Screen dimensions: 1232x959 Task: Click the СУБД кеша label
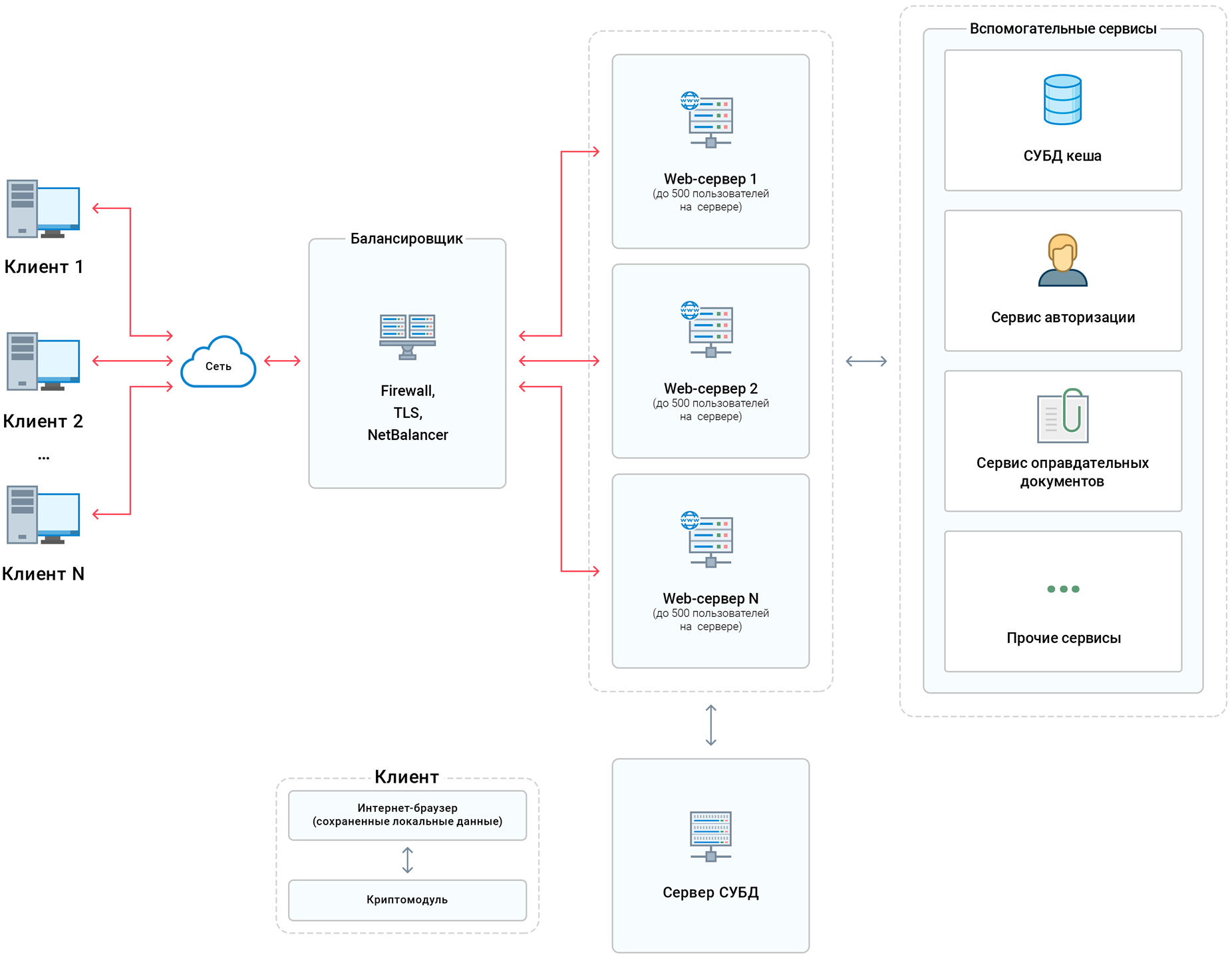(x=1062, y=156)
